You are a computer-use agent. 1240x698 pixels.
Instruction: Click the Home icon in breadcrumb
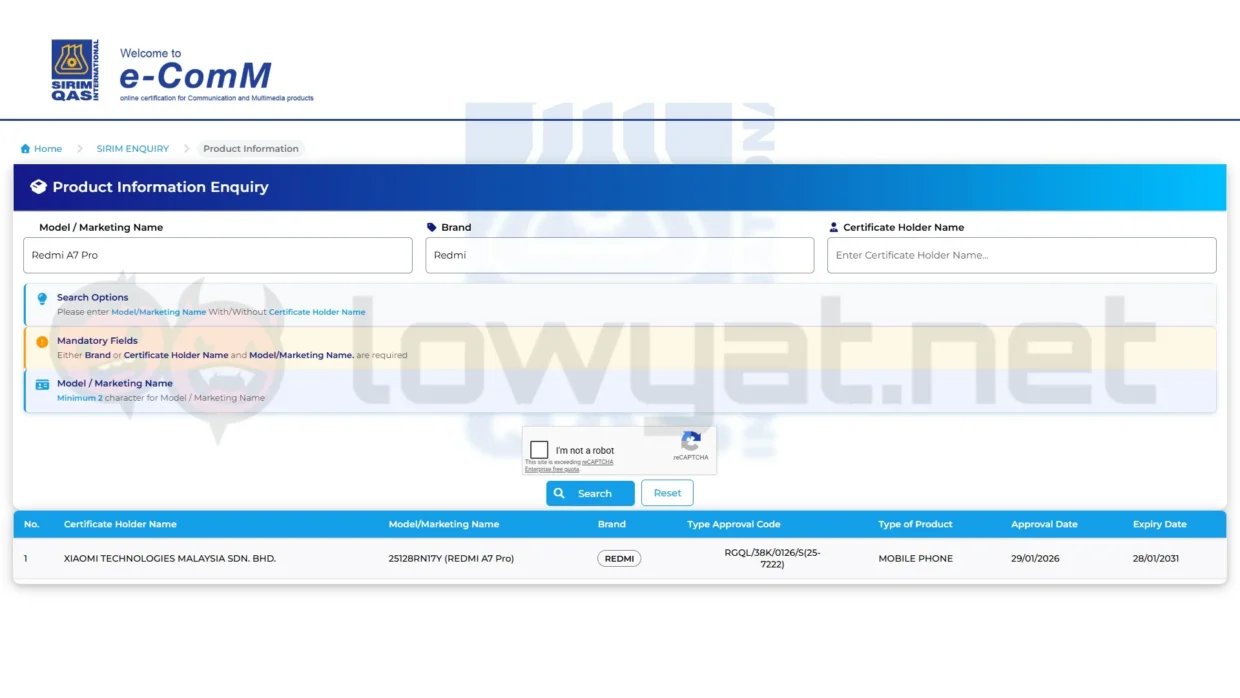[x=25, y=149]
